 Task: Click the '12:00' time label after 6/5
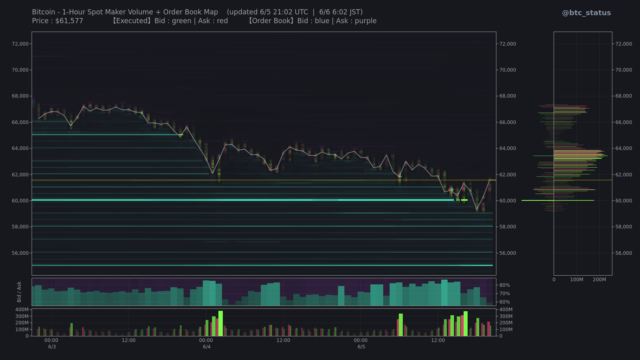438,340
